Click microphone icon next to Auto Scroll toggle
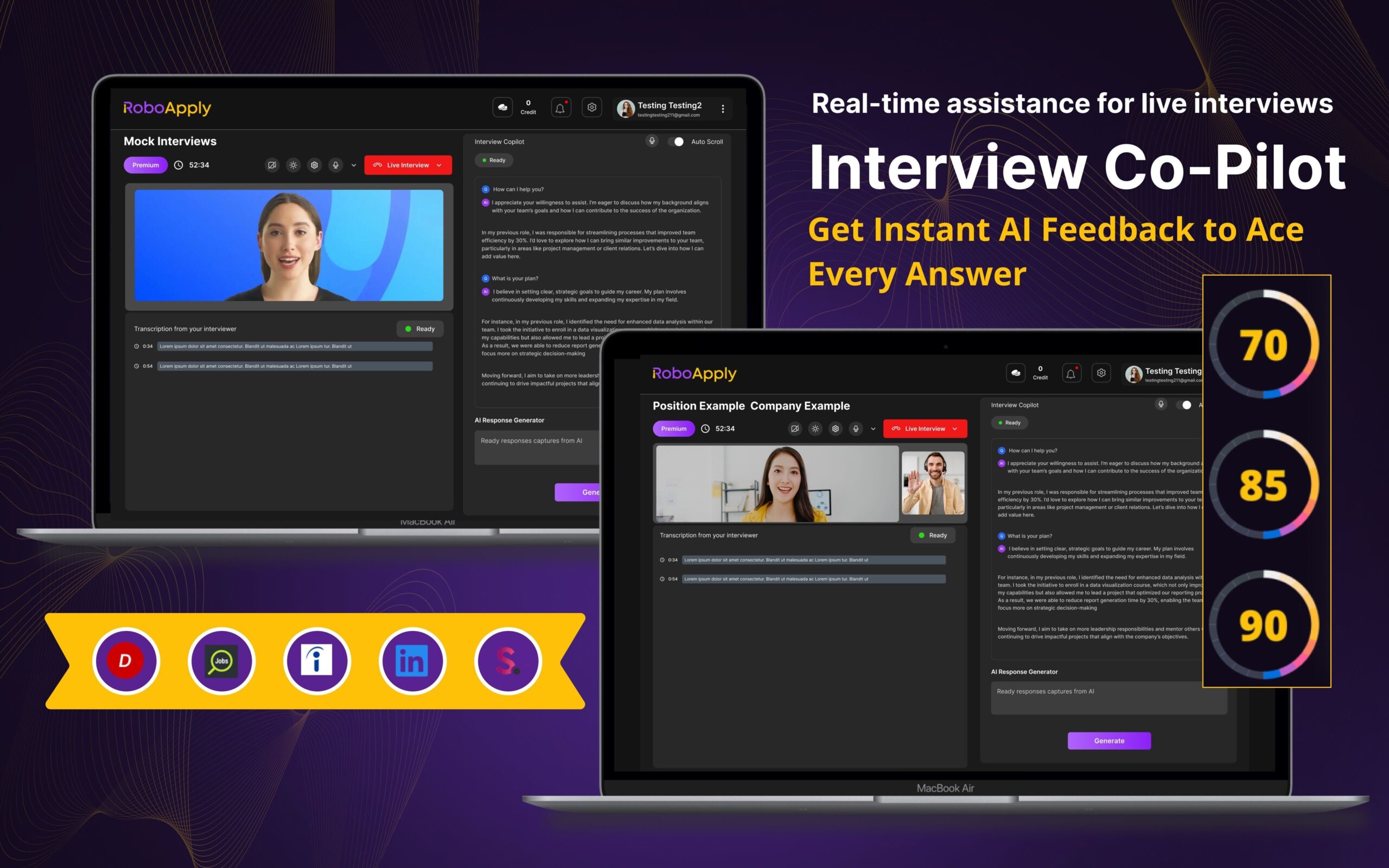Screen dimensions: 1389x868 [x=652, y=141]
